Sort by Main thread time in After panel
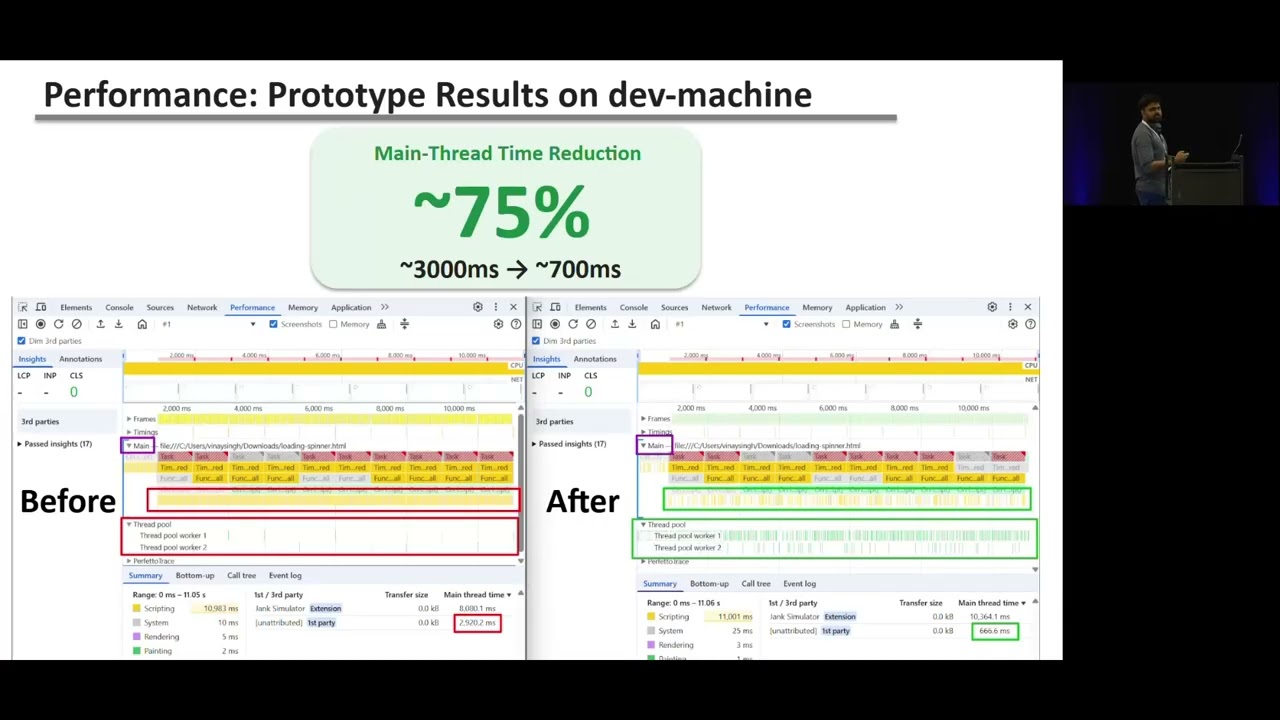 (x=992, y=603)
